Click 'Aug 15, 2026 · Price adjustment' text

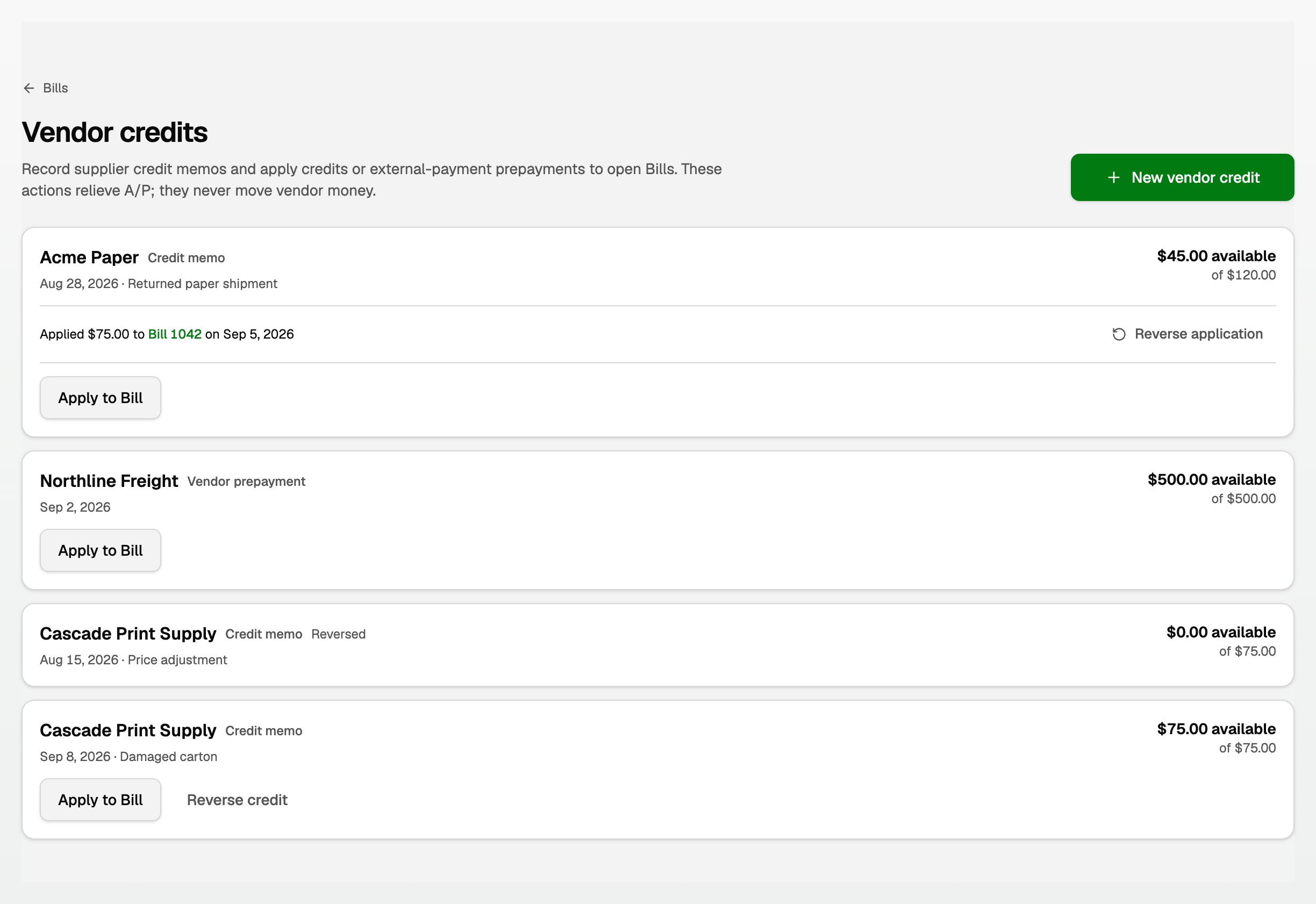(133, 660)
